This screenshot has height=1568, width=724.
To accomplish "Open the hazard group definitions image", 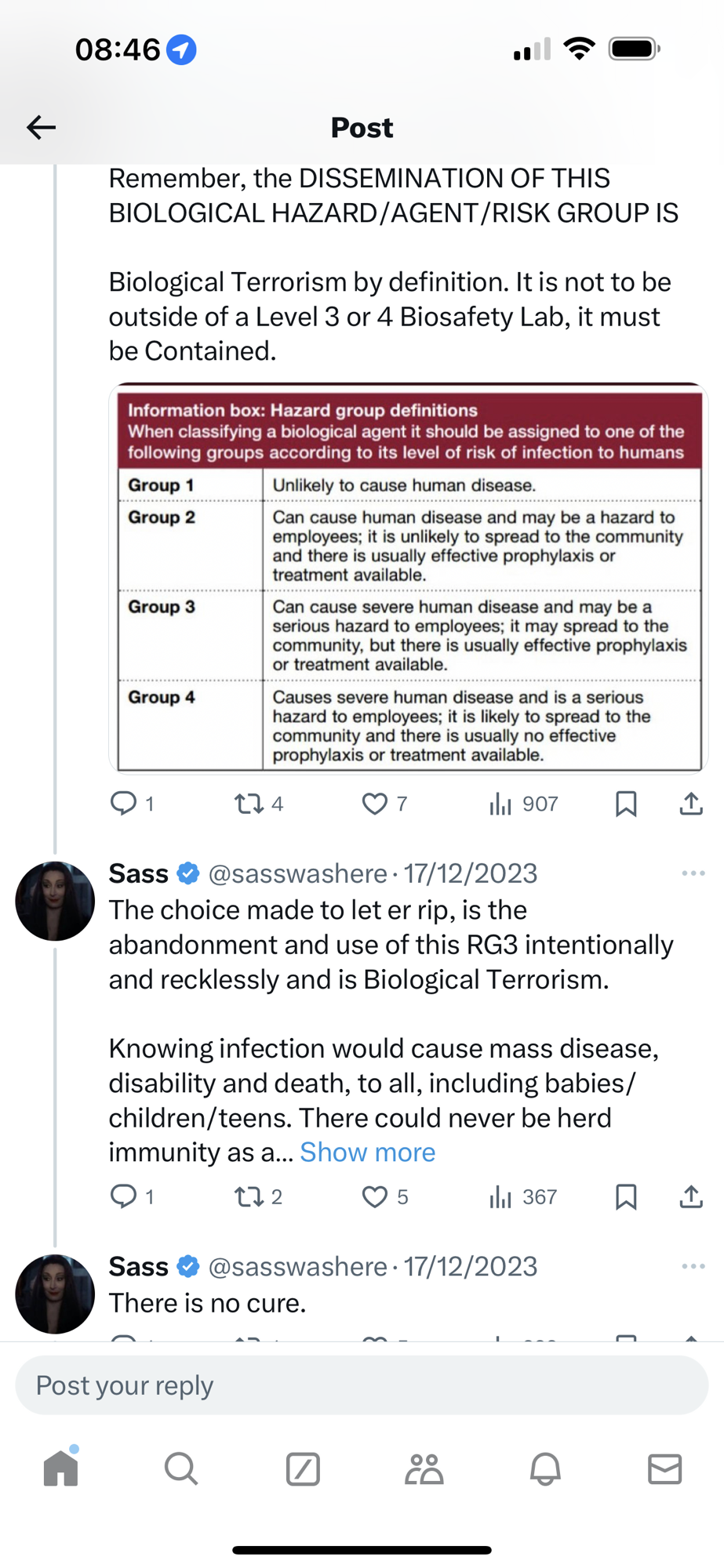I will tap(409, 578).
